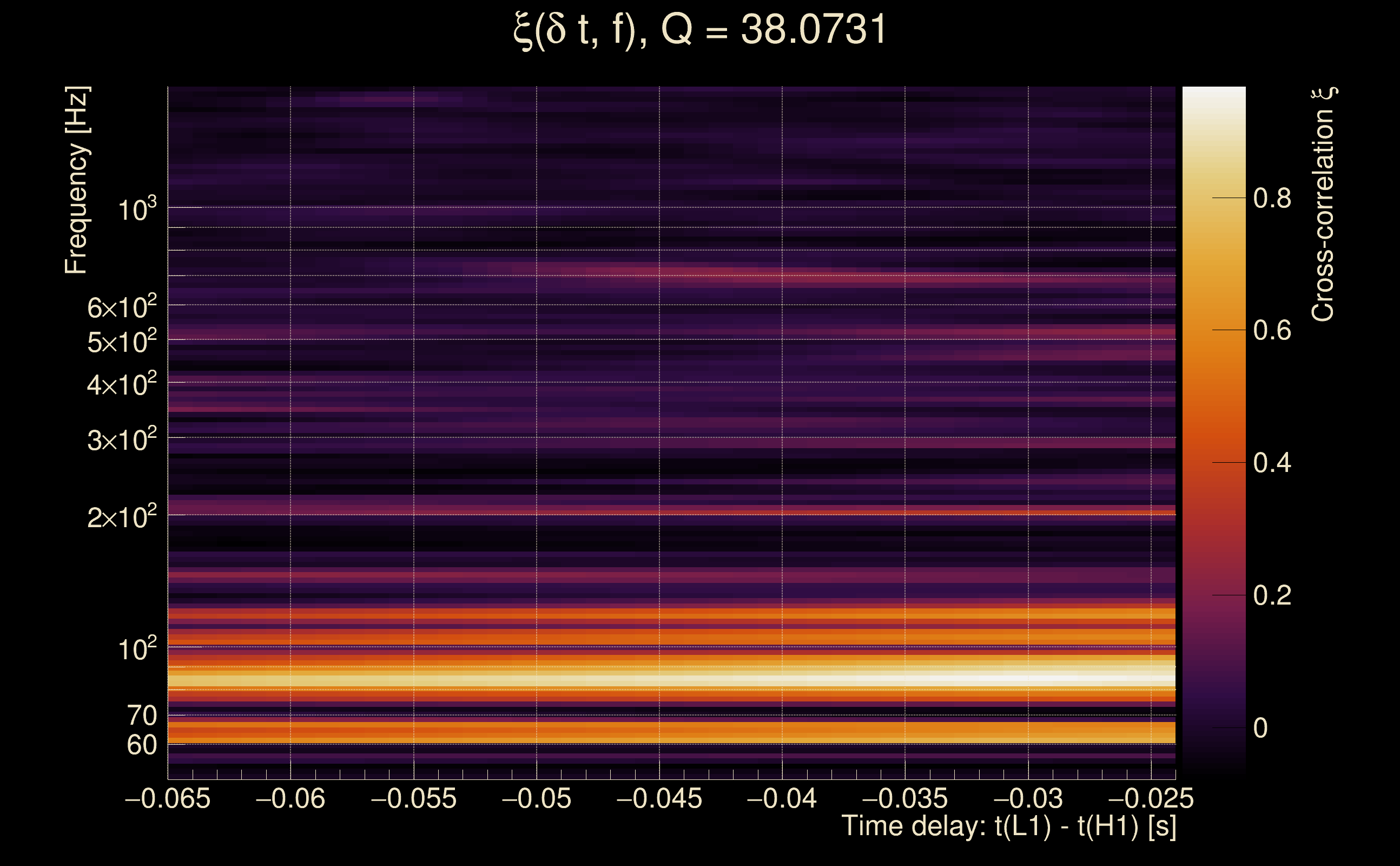Click the Frequency [Hz] y-axis label
1400x866 pixels.
click(x=77, y=180)
